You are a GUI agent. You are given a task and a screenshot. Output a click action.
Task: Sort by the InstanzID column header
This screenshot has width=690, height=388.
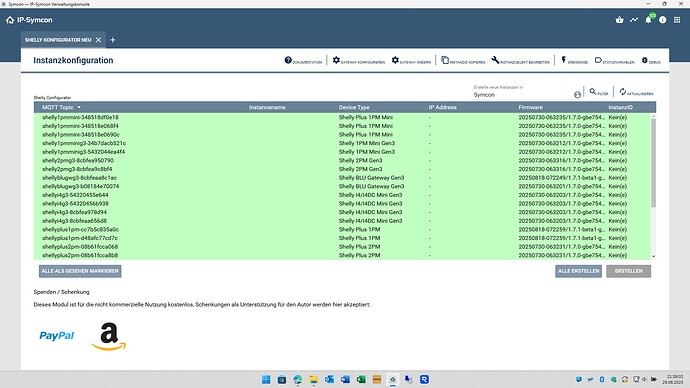pos(620,107)
